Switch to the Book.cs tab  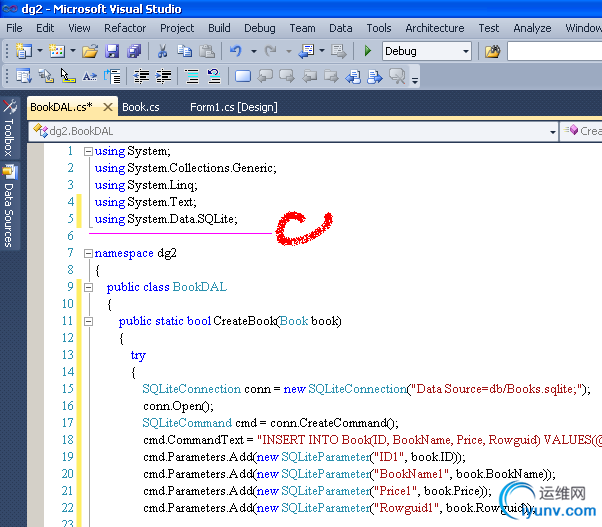141,107
